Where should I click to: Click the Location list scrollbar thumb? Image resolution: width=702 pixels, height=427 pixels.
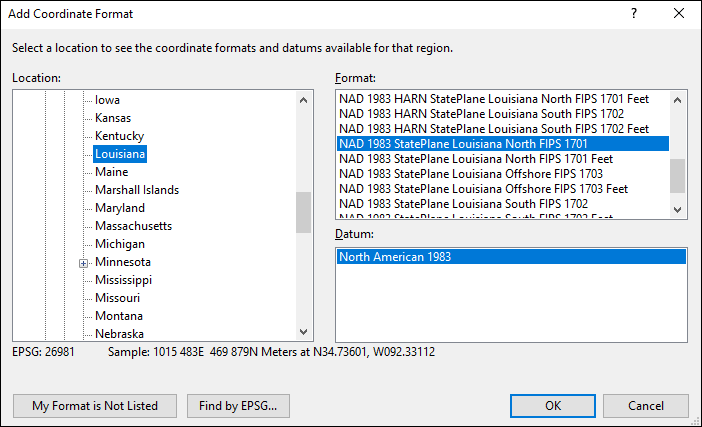point(304,213)
